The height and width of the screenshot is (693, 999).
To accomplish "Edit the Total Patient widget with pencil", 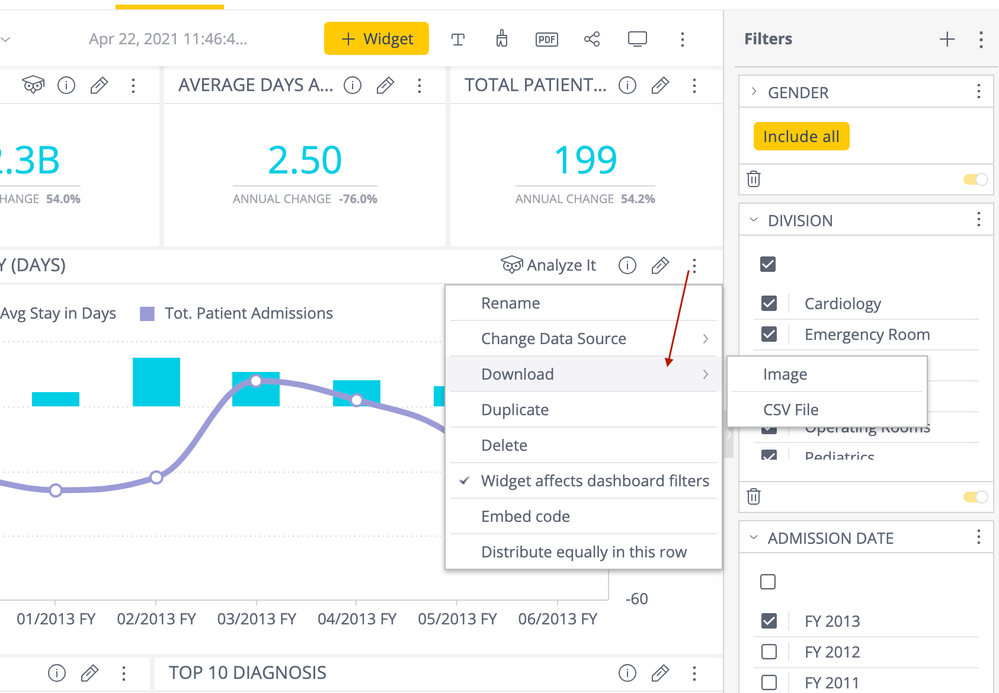I will click(660, 86).
